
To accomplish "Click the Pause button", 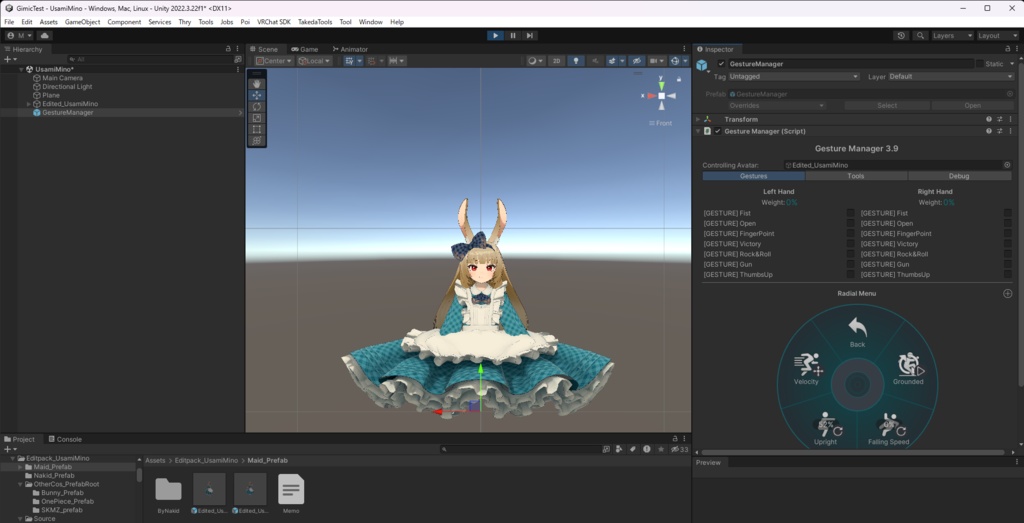I will pyautogui.click(x=513, y=35).
